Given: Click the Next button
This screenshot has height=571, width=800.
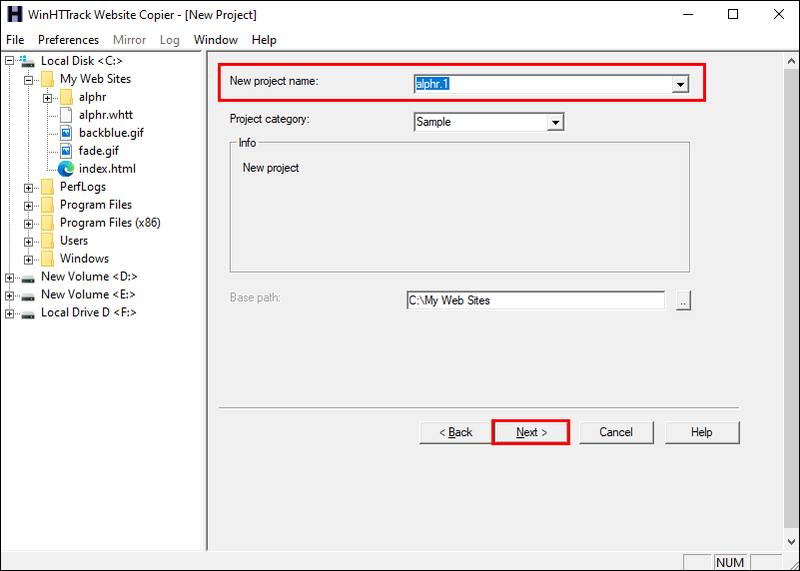Looking at the screenshot, I should [531, 432].
